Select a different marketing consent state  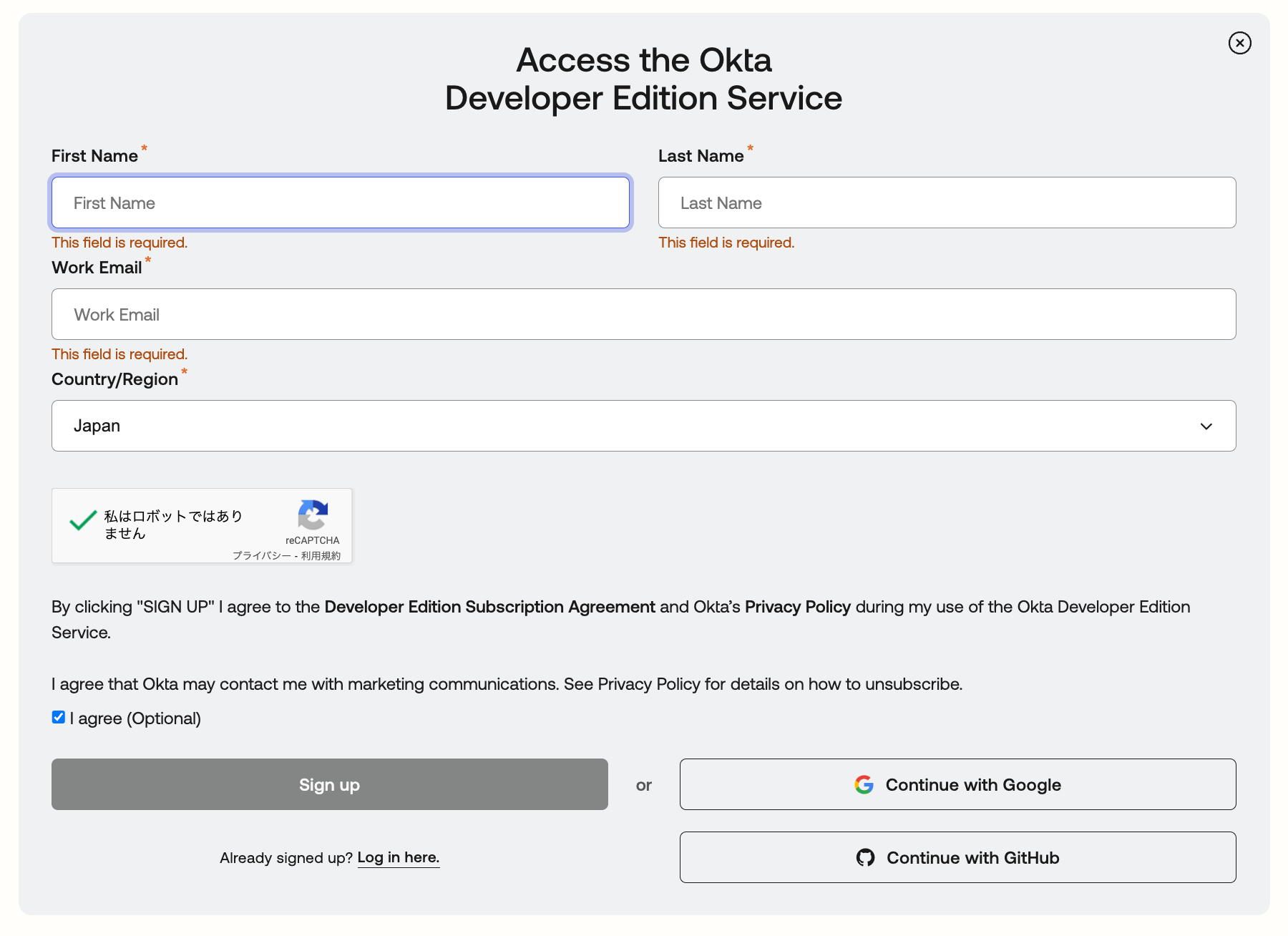[58, 717]
